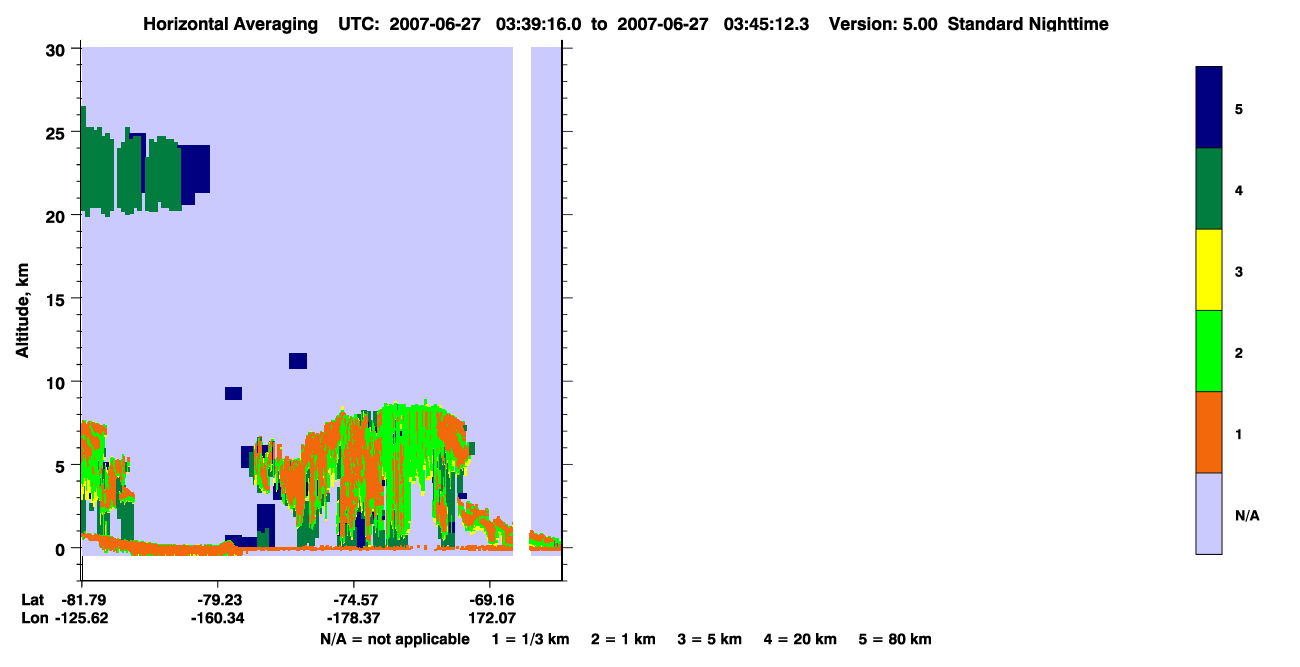Click the latitude value -81.79
Image resolution: width=1300 pixels, height=667 pixels.
pyautogui.click(x=84, y=600)
